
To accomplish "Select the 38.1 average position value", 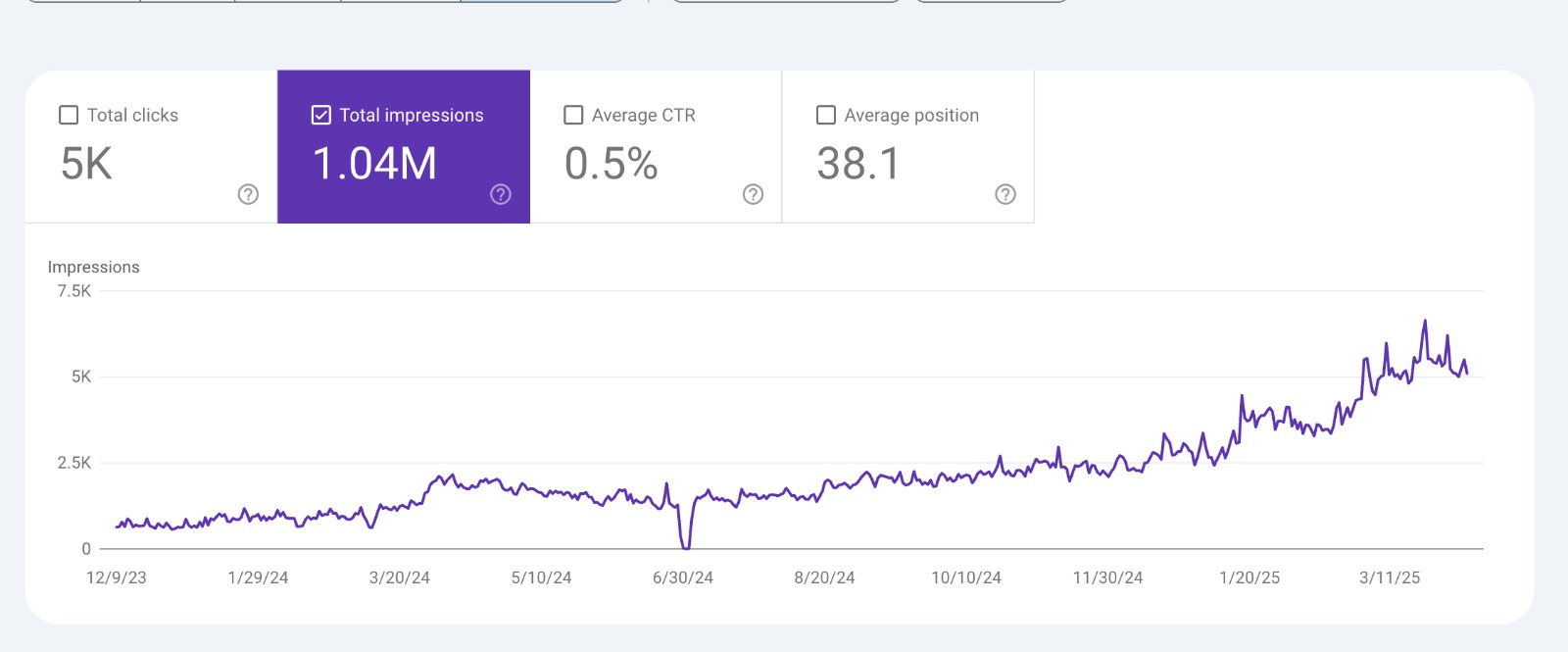I will click(x=857, y=164).
